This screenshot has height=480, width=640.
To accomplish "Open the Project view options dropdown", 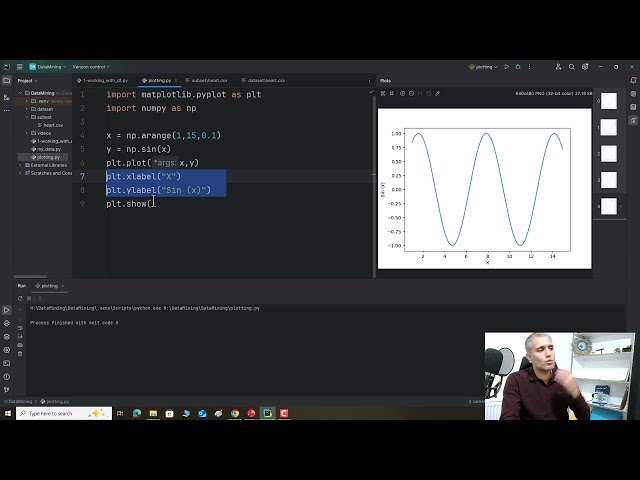I will pos(27,81).
